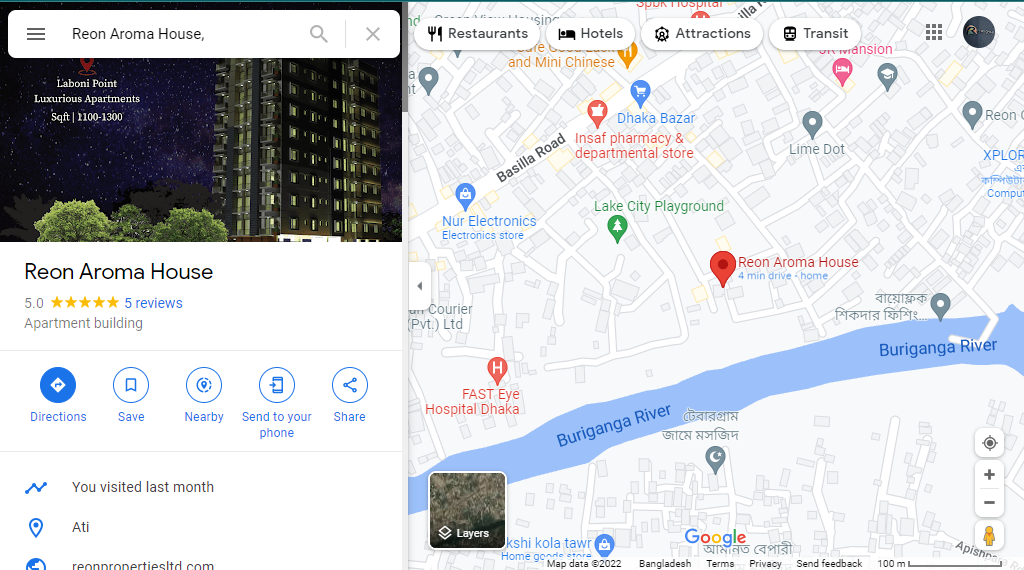Open the Google apps grid
1024x570 pixels.
pos(934,32)
